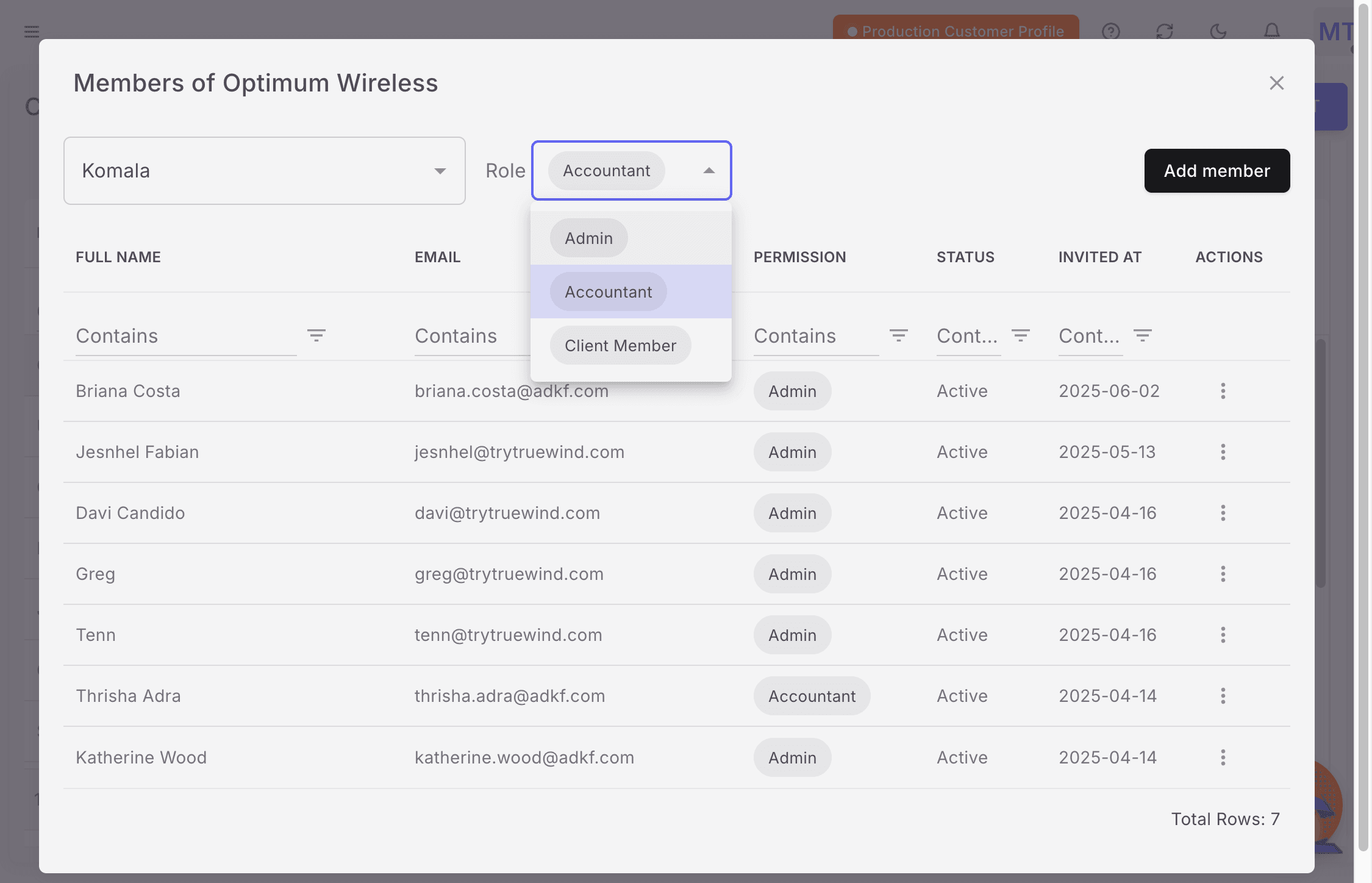Open actions menu for Katherine Wood

[1223, 757]
